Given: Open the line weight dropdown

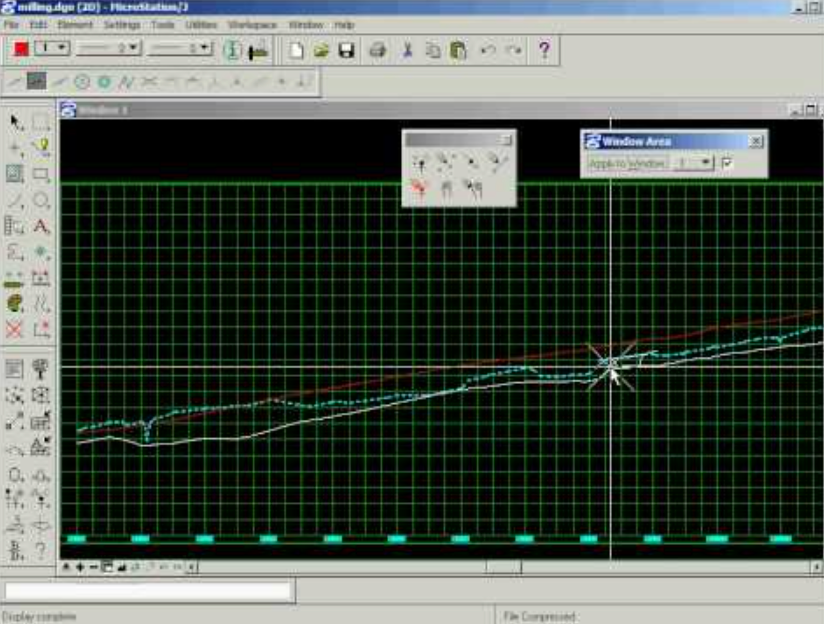Looking at the screenshot, I should click(180, 48).
